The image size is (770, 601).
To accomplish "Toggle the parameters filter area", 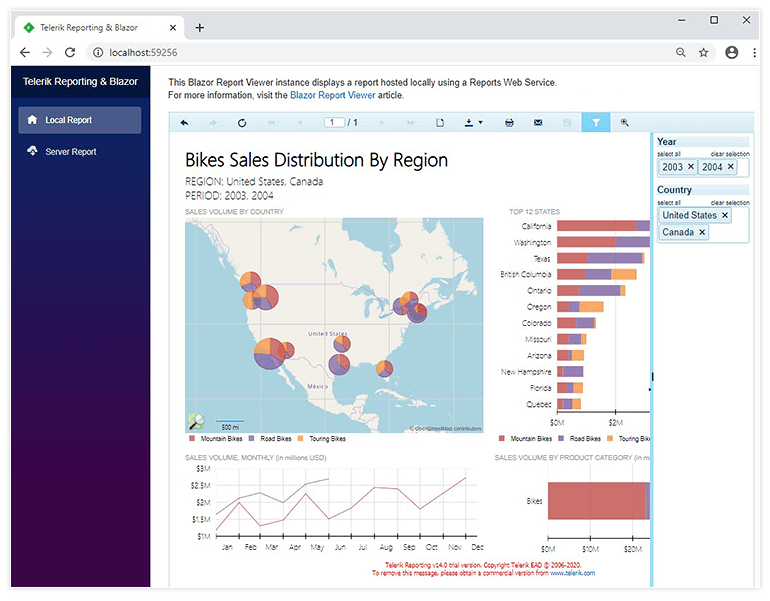I will [x=596, y=122].
